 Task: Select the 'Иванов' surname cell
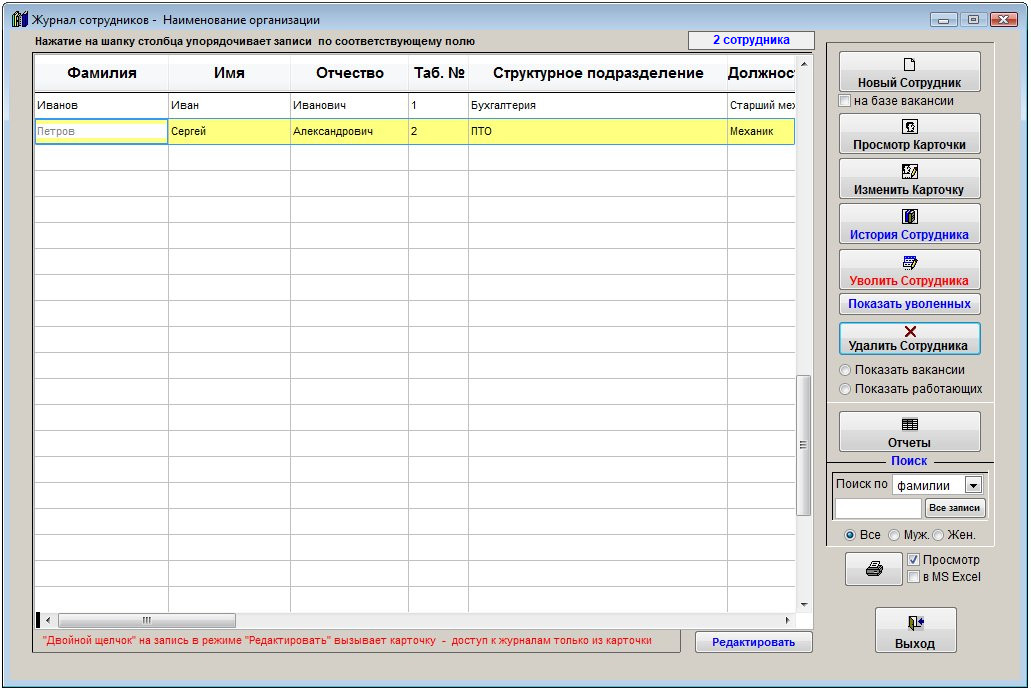102,105
